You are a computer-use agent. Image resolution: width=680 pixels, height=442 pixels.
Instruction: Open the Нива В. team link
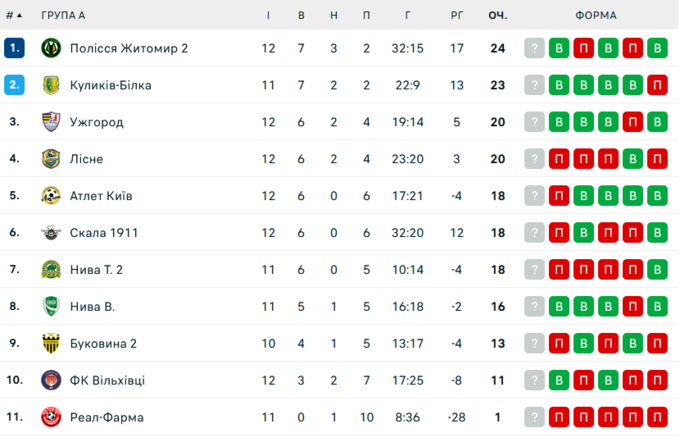(93, 307)
